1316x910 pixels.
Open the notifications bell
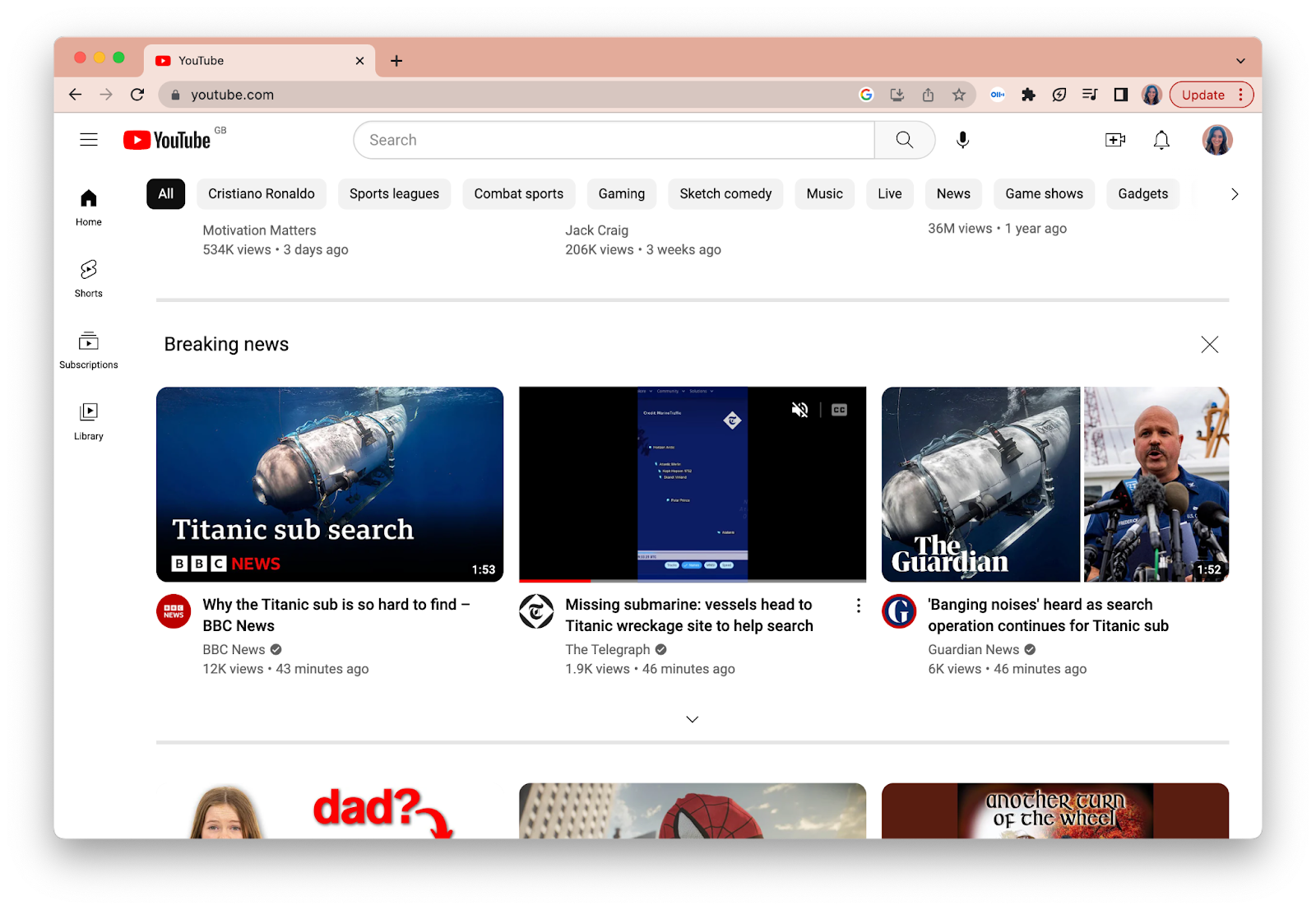(x=1161, y=140)
